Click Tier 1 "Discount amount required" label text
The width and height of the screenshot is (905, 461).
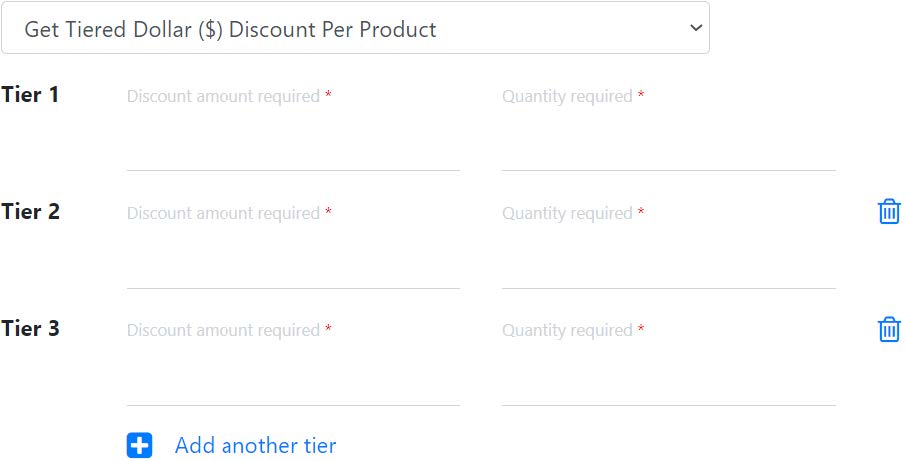(x=223, y=96)
